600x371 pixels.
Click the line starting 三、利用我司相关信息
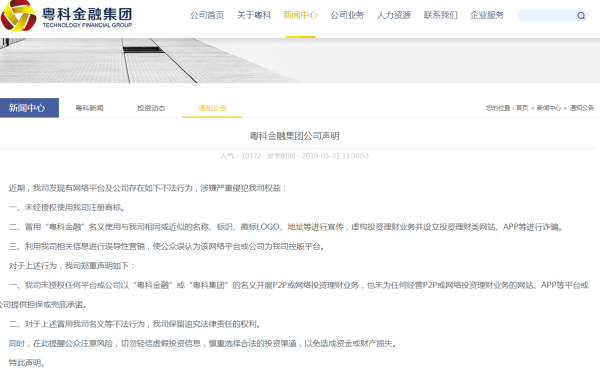pyautogui.click(x=167, y=247)
